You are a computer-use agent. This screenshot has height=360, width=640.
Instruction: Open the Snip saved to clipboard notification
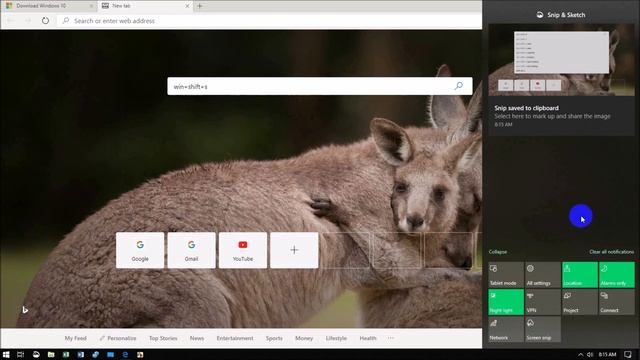click(561, 116)
